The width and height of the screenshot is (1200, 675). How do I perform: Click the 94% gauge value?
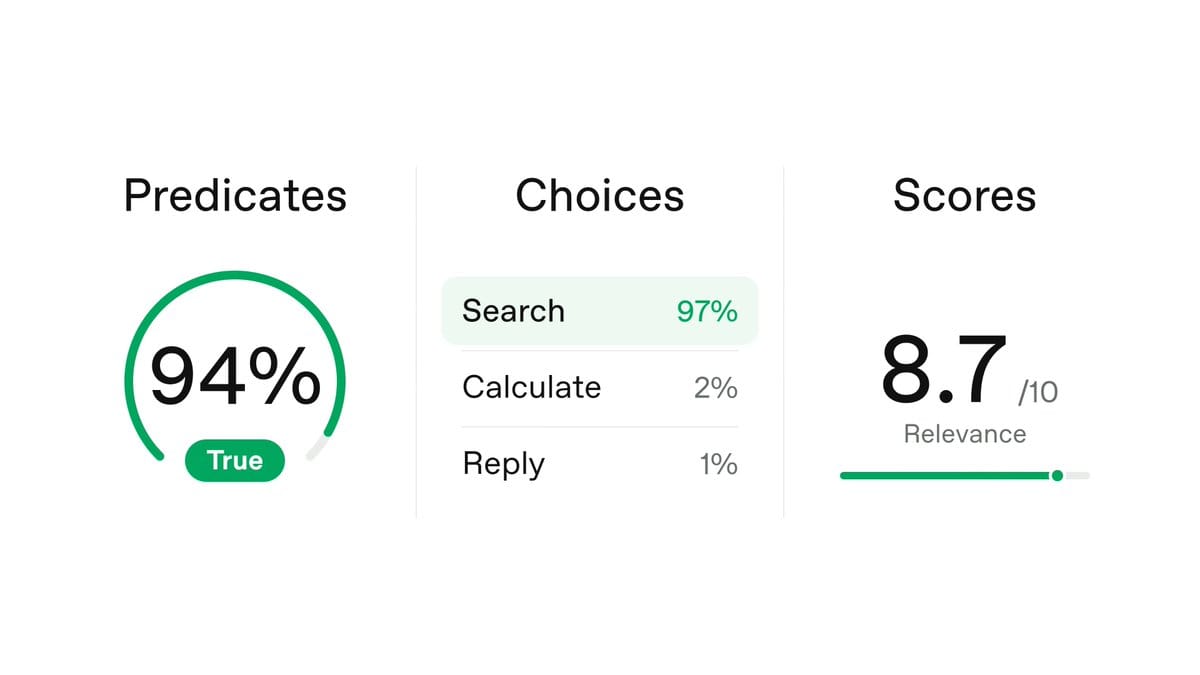pos(235,376)
